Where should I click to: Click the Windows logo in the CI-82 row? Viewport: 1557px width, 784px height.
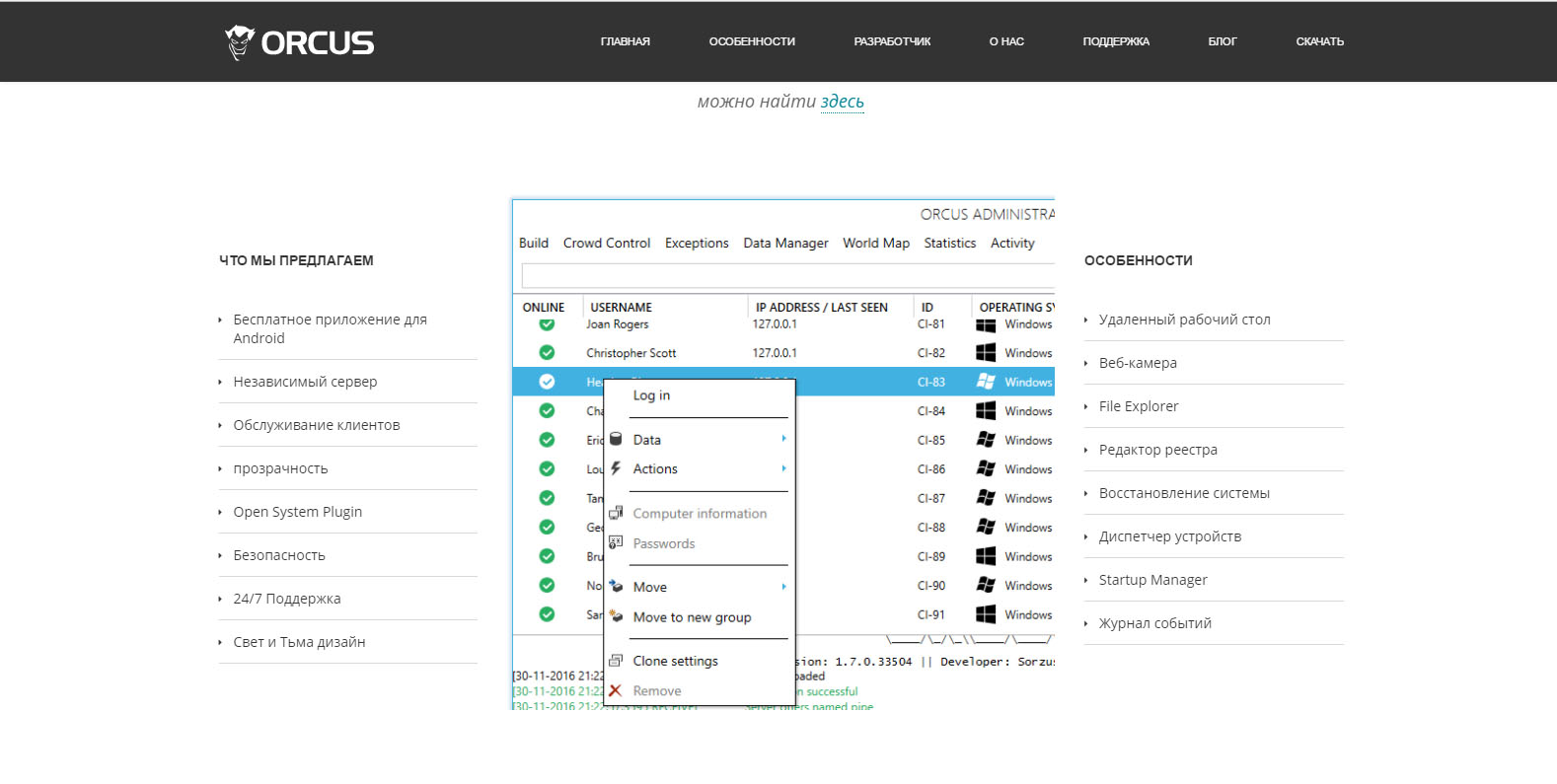[x=986, y=353]
